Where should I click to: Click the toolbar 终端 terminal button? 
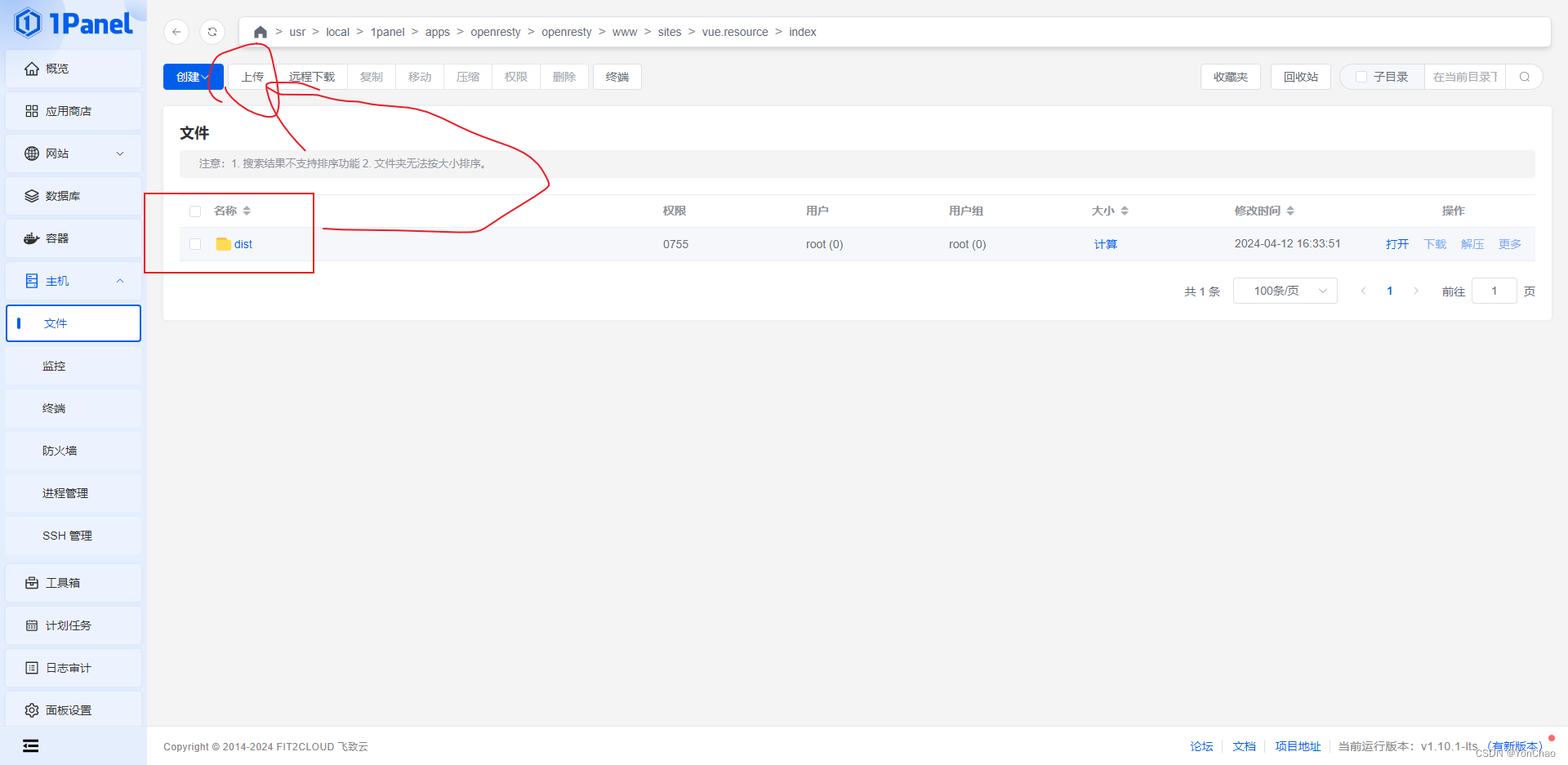[617, 77]
